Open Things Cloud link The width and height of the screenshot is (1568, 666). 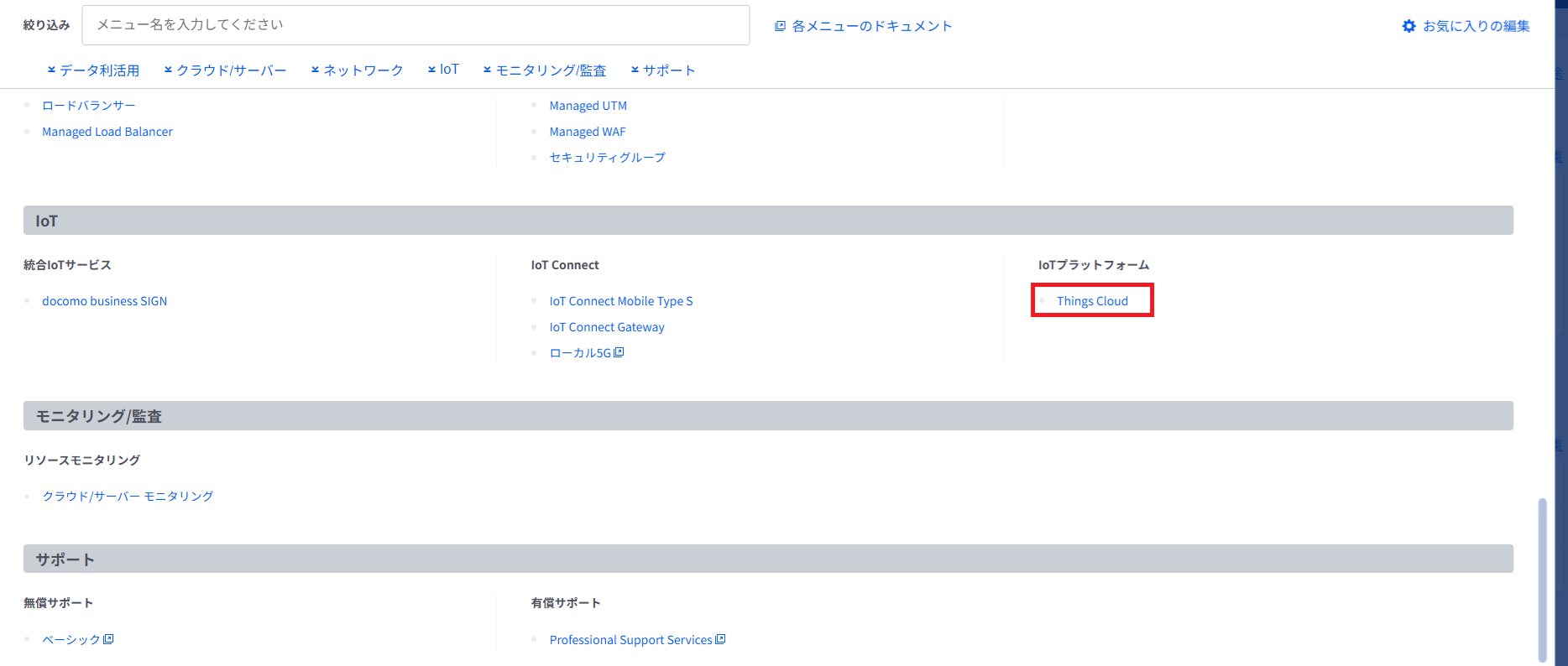[x=1092, y=301]
